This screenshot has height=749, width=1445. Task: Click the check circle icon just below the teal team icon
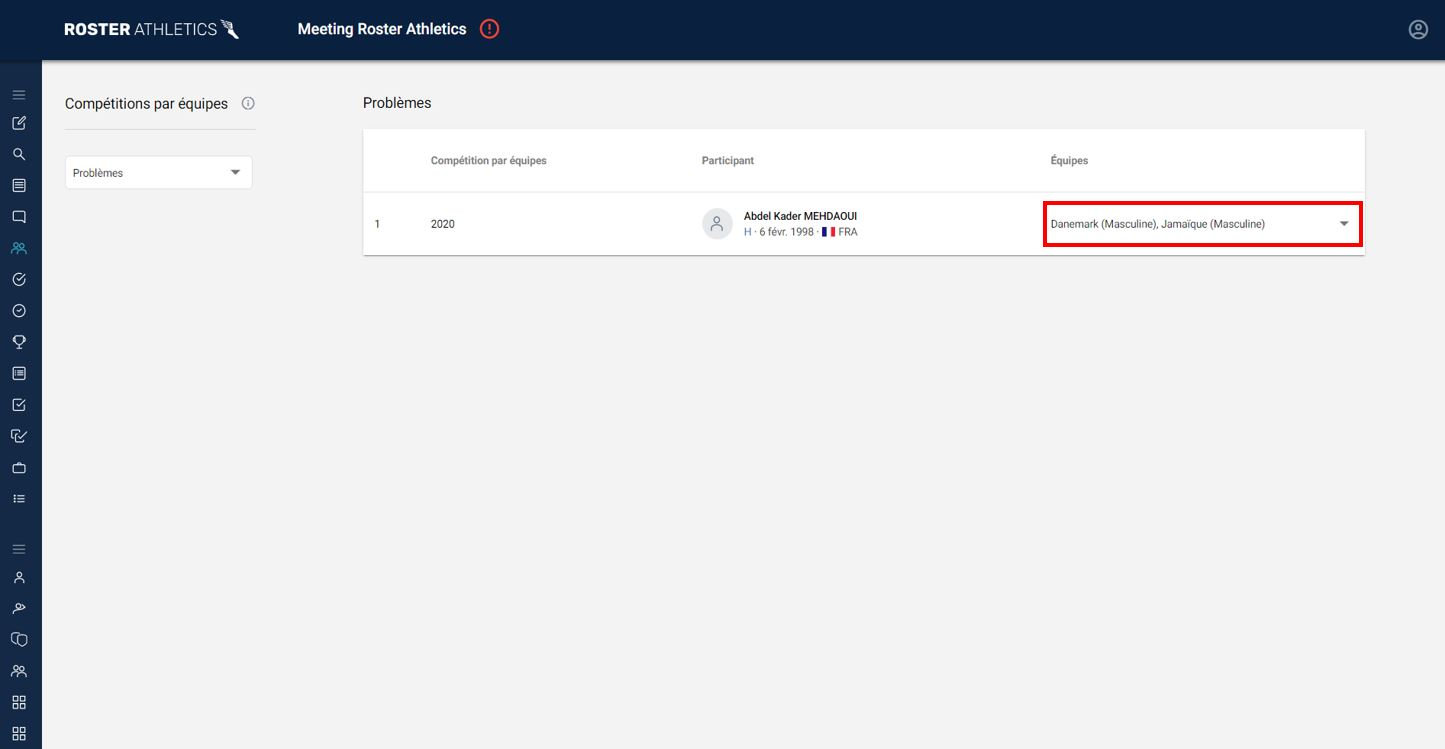tap(19, 280)
